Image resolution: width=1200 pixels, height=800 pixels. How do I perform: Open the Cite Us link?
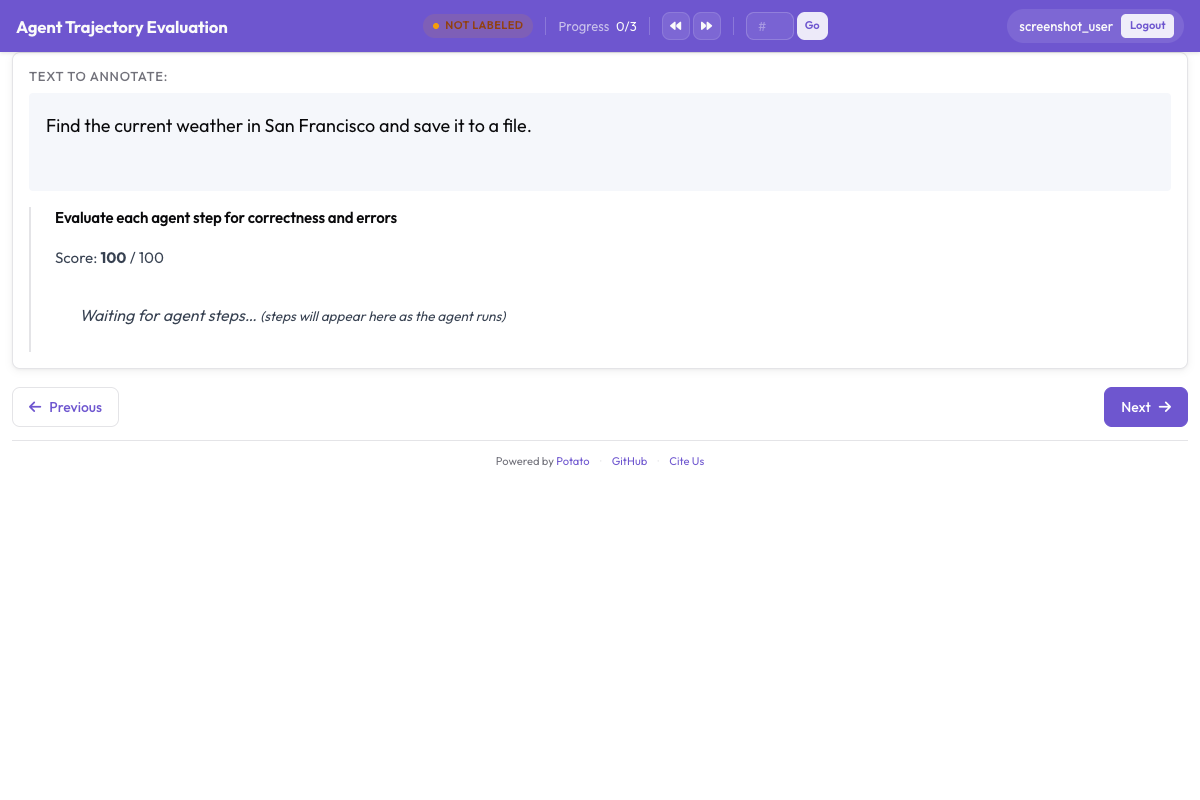686,461
